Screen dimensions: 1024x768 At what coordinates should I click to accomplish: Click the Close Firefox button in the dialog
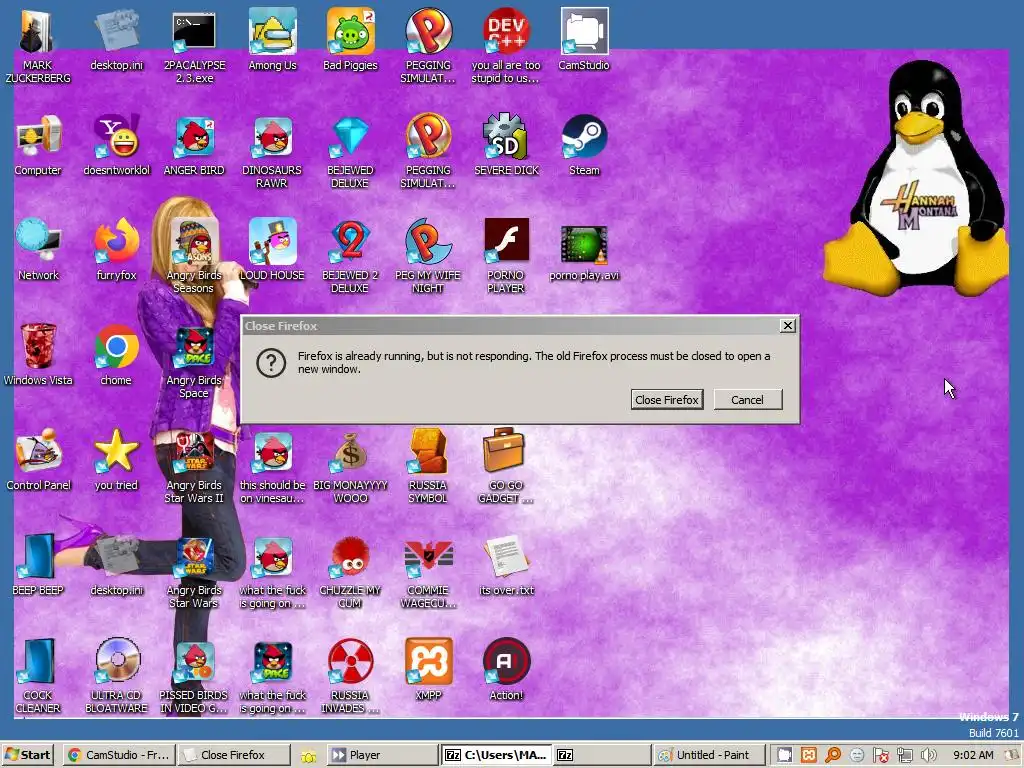click(x=667, y=400)
